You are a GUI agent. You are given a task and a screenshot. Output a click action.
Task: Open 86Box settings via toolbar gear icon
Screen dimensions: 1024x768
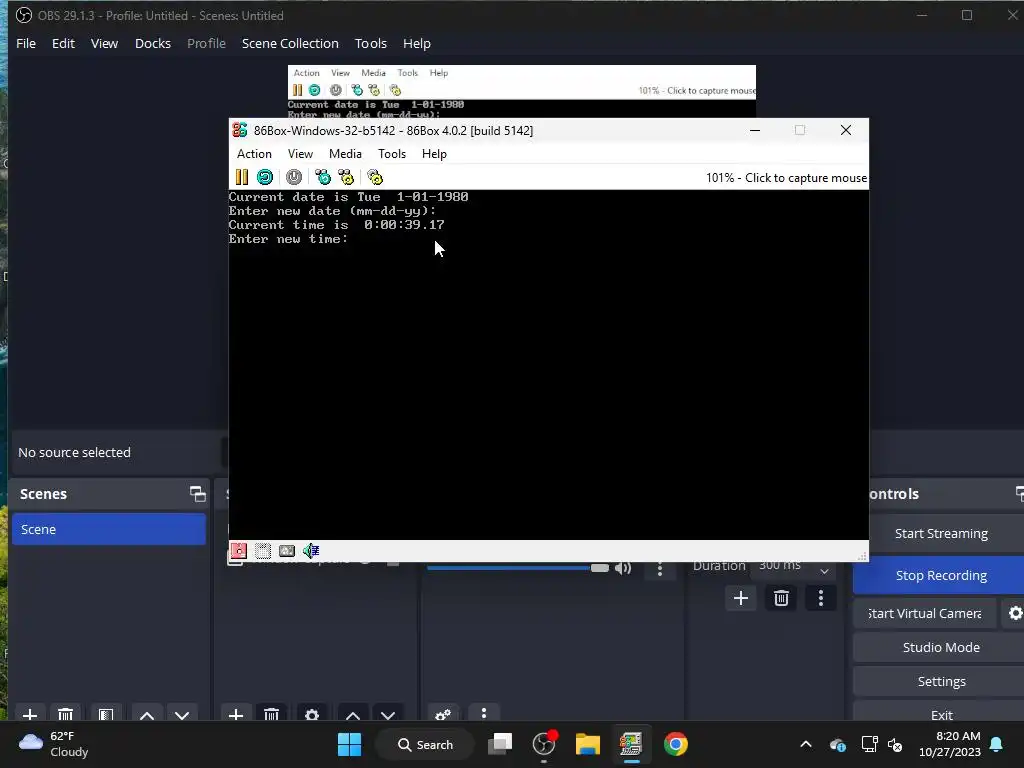click(375, 177)
